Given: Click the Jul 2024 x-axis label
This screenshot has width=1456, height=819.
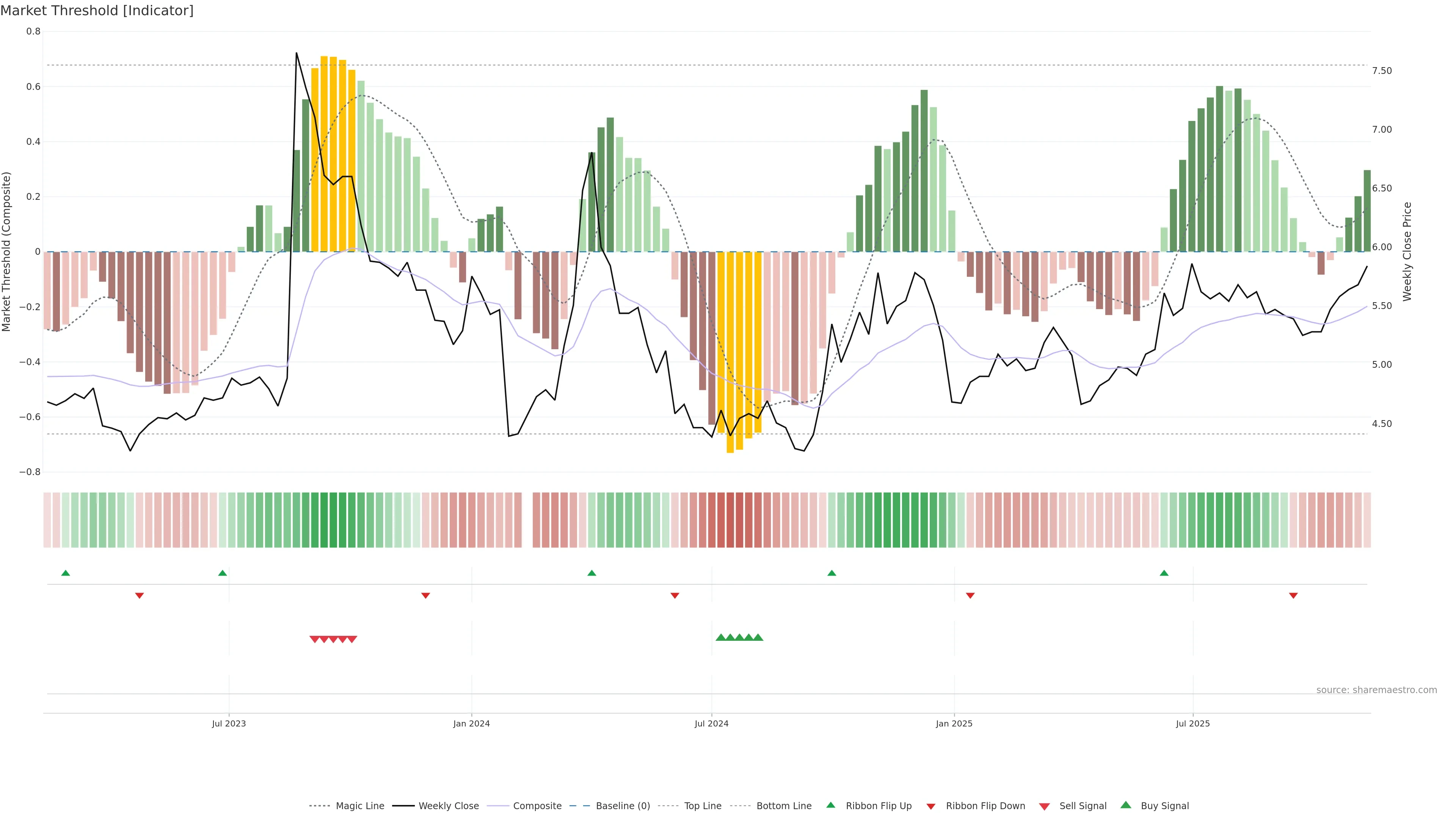Looking at the screenshot, I should [x=711, y=723].
